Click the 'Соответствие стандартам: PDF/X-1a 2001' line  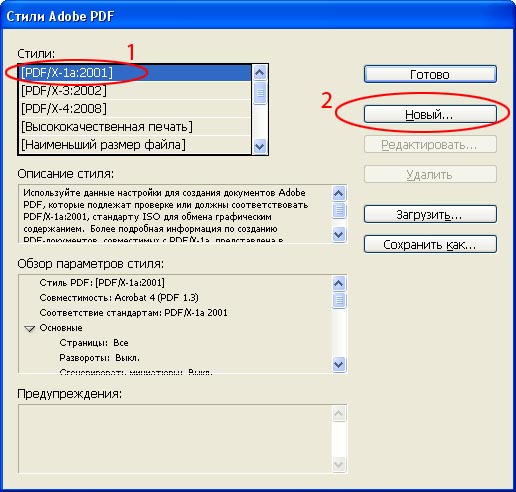click(x=133, y=313)
